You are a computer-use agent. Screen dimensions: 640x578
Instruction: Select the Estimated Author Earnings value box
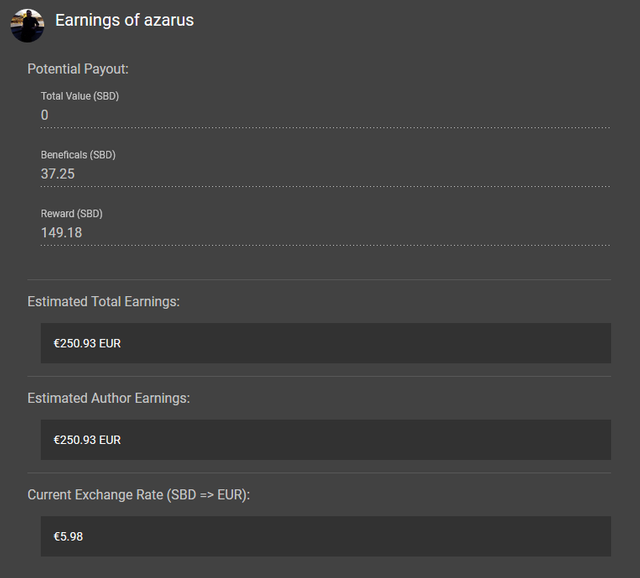pyautogui.click(x=325, y=440)
